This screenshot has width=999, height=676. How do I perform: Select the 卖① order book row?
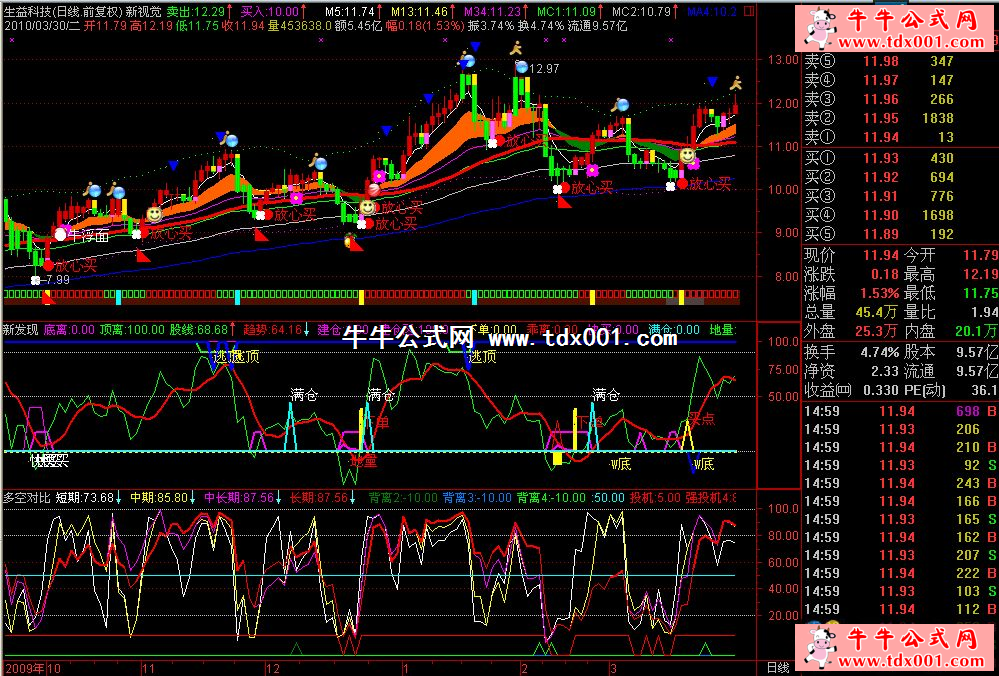click(898, 137)
